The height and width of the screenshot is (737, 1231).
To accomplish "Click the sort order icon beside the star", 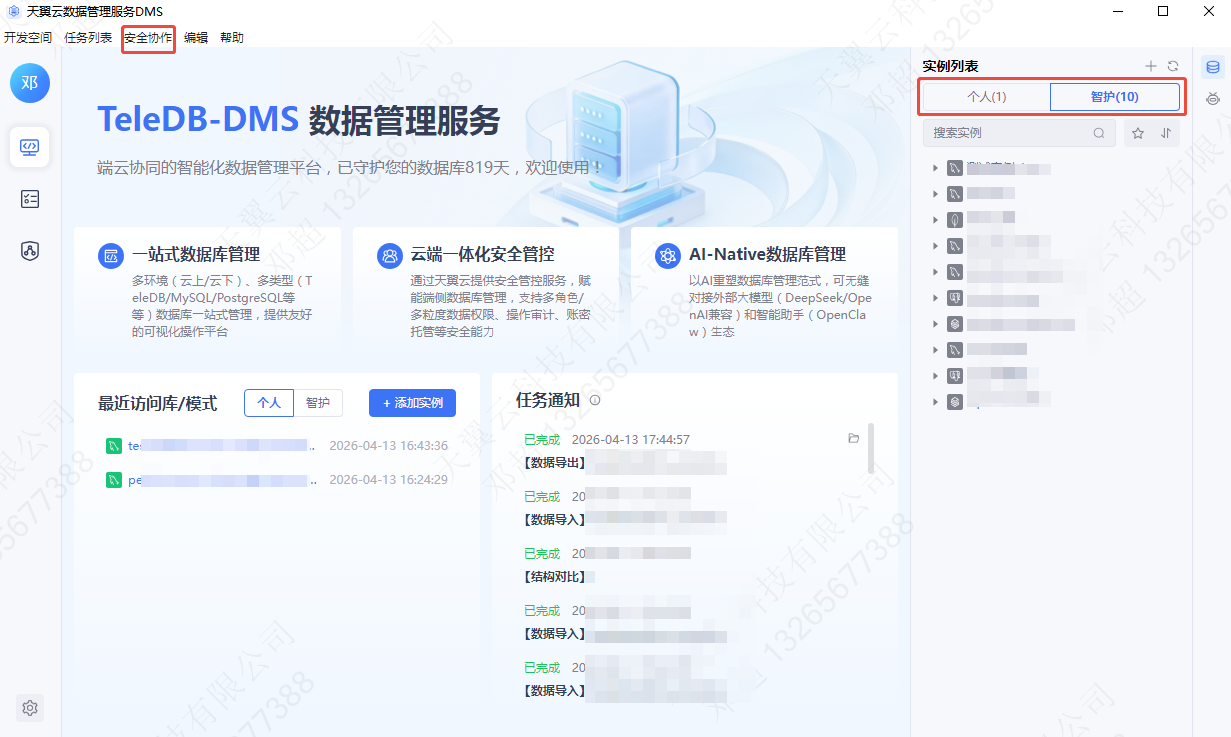I will (x=1166, y=133).
